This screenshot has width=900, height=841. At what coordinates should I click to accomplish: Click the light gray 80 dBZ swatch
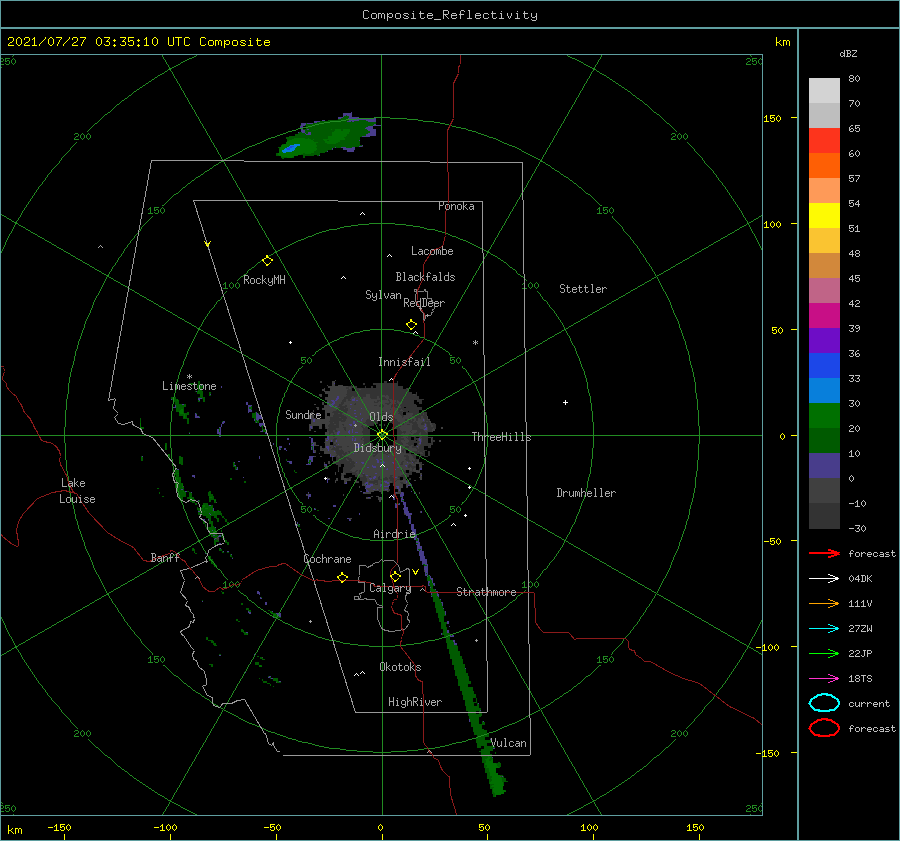click(824, 90)
